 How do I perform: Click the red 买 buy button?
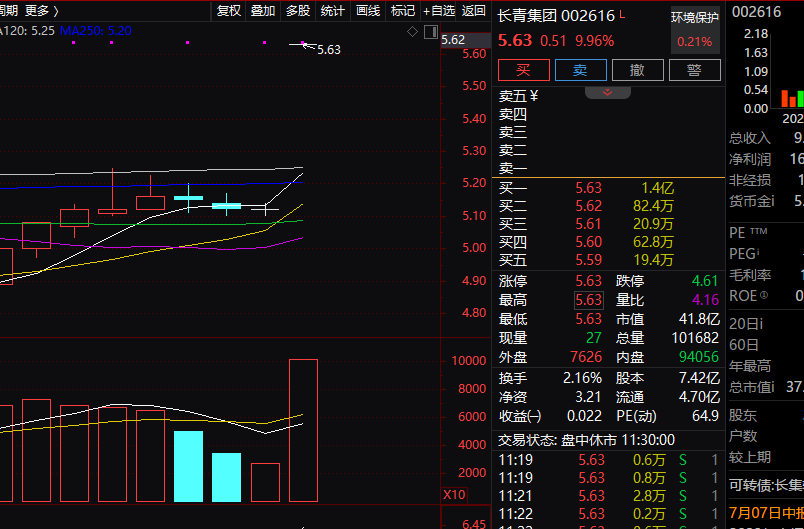[524, 70]
